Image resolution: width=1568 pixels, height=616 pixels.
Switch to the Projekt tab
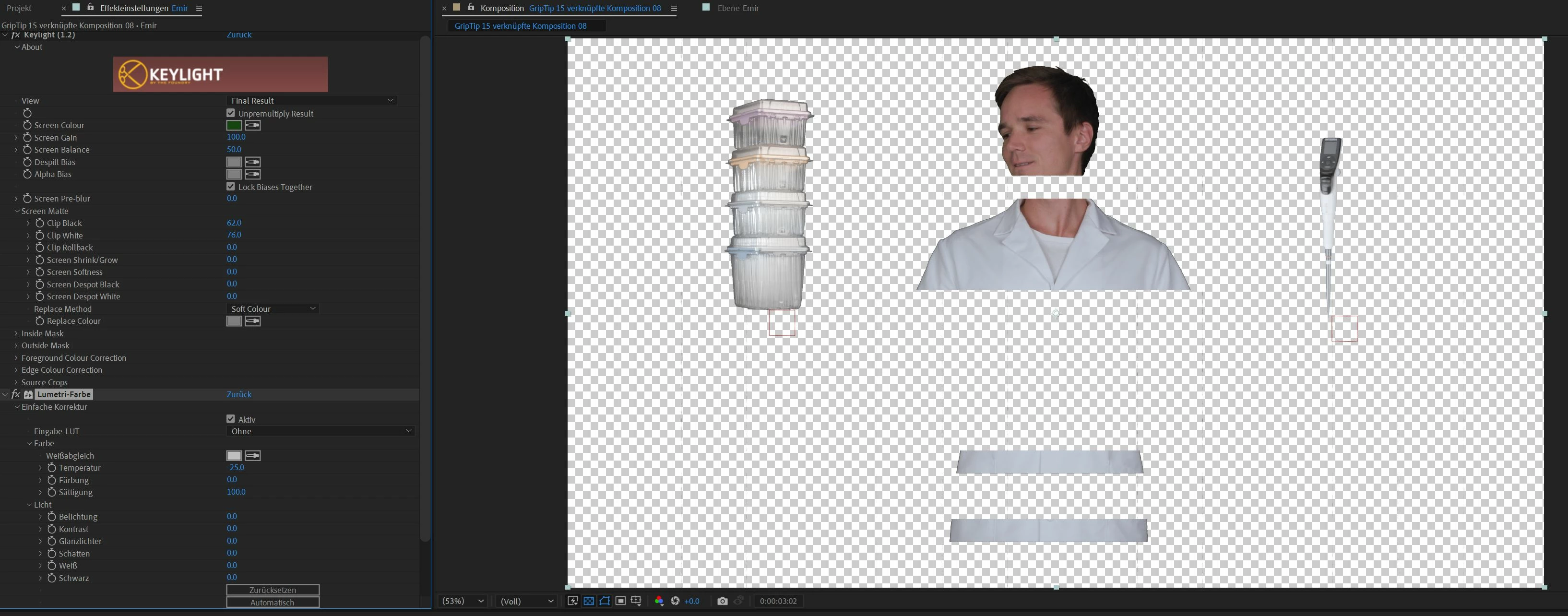click(19, 8)
